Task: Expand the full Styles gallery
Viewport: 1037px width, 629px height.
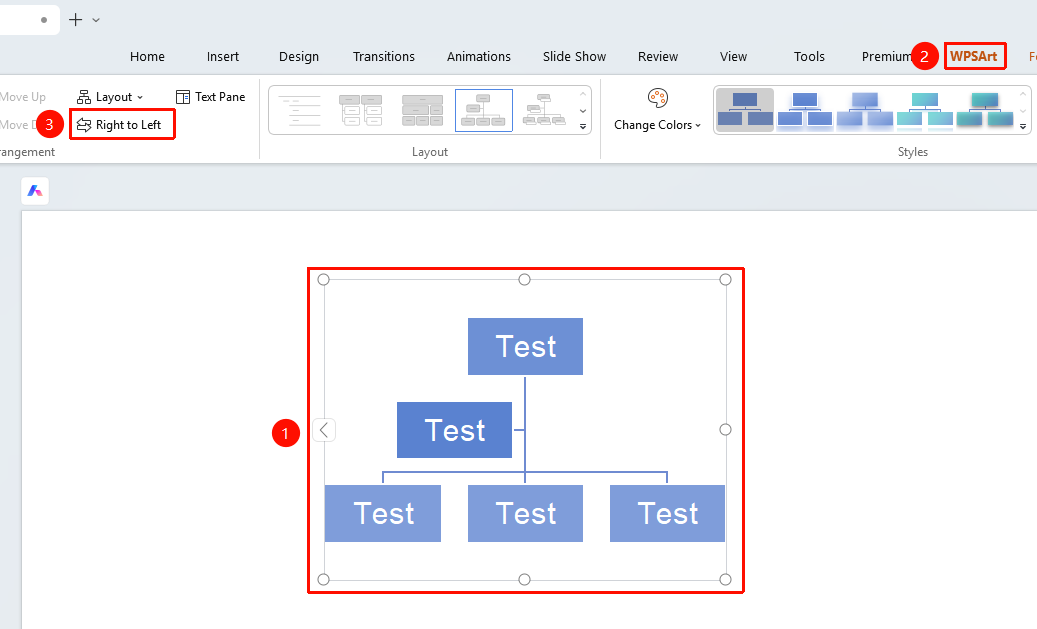Action: (x=1022, y=126)
